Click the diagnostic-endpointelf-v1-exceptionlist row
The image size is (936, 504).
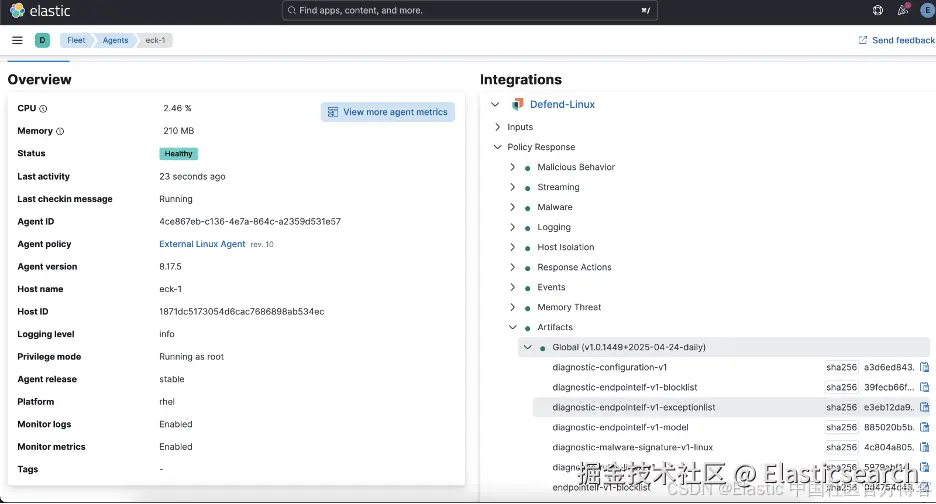[x=731, y=407]
